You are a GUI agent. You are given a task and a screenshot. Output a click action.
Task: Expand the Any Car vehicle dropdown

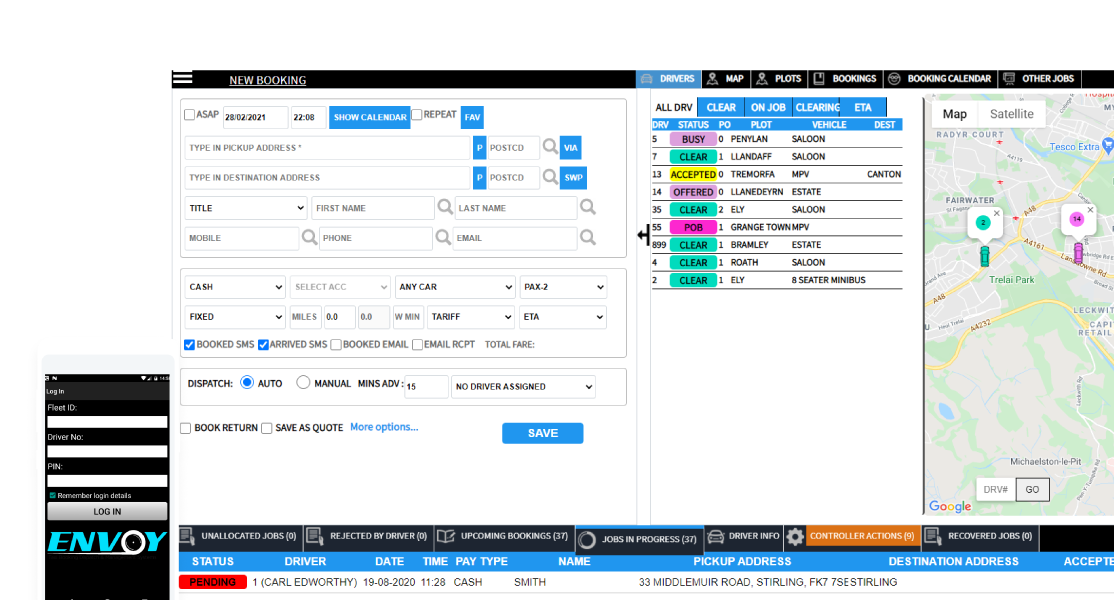pyautogui.click(x=455, y=287)
